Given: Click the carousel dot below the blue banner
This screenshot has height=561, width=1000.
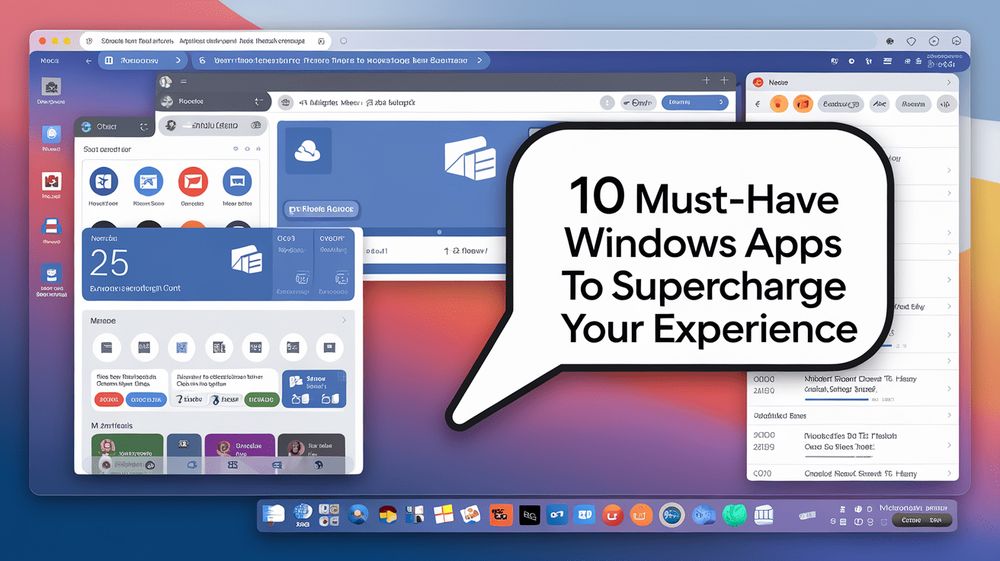Looking at the screenshot, I should (439, 232).
